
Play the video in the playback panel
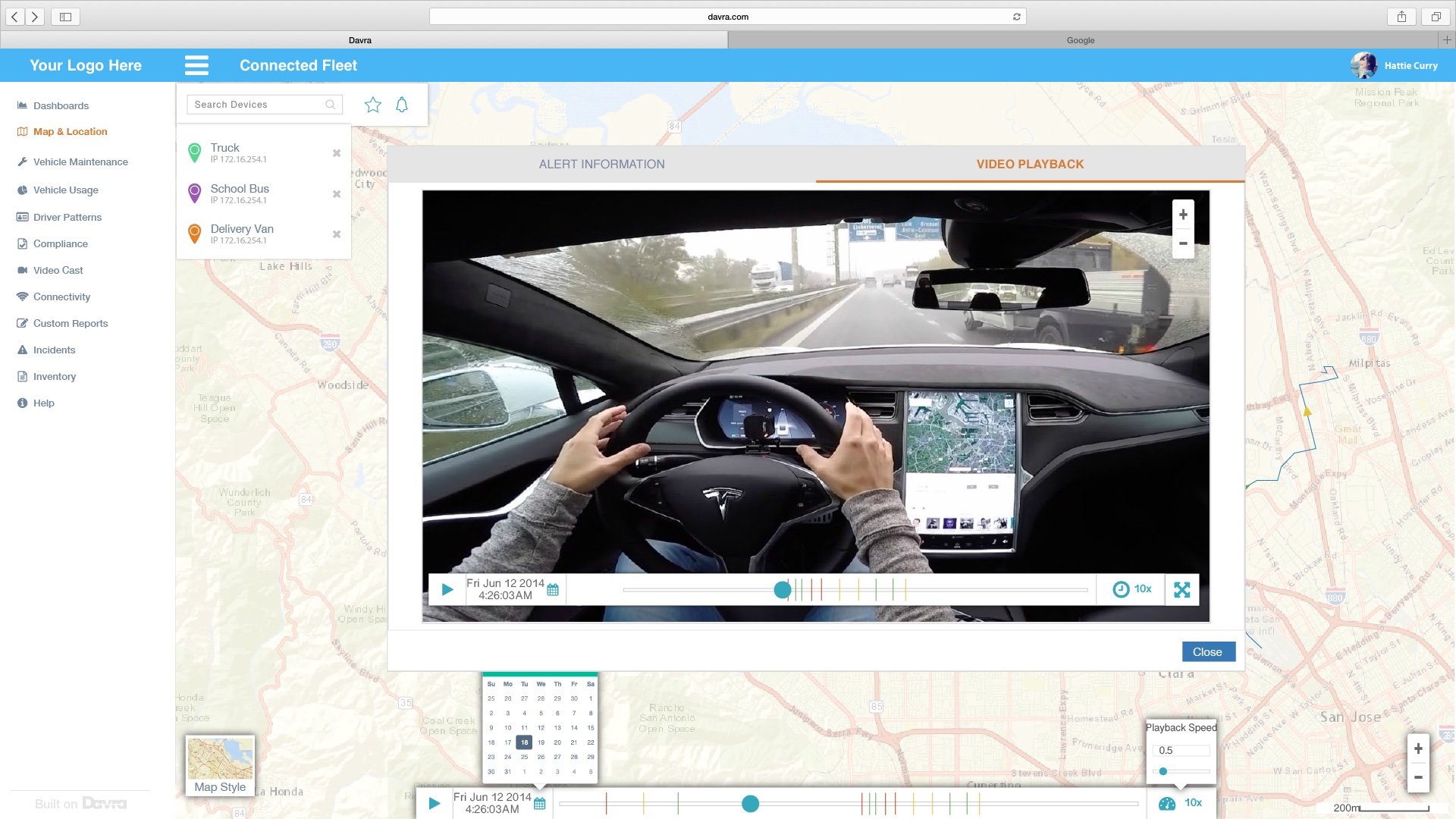coord(447,589)
